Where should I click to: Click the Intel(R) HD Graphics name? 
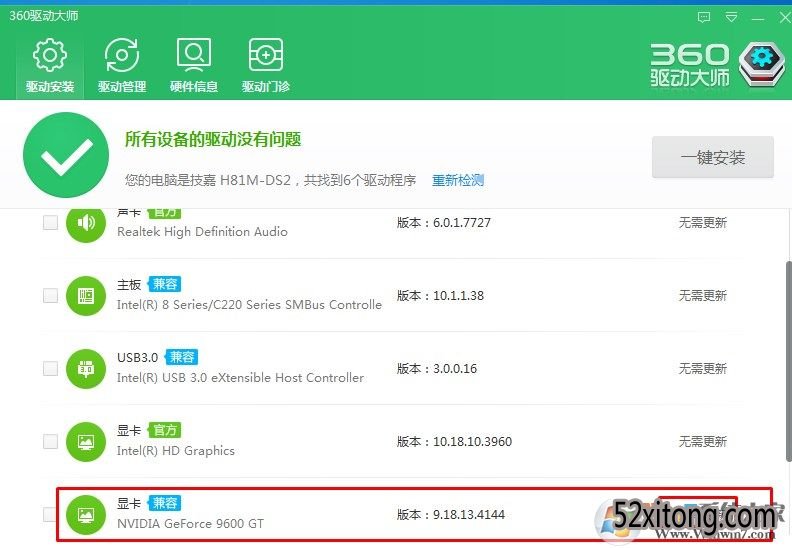click(176, 451)
